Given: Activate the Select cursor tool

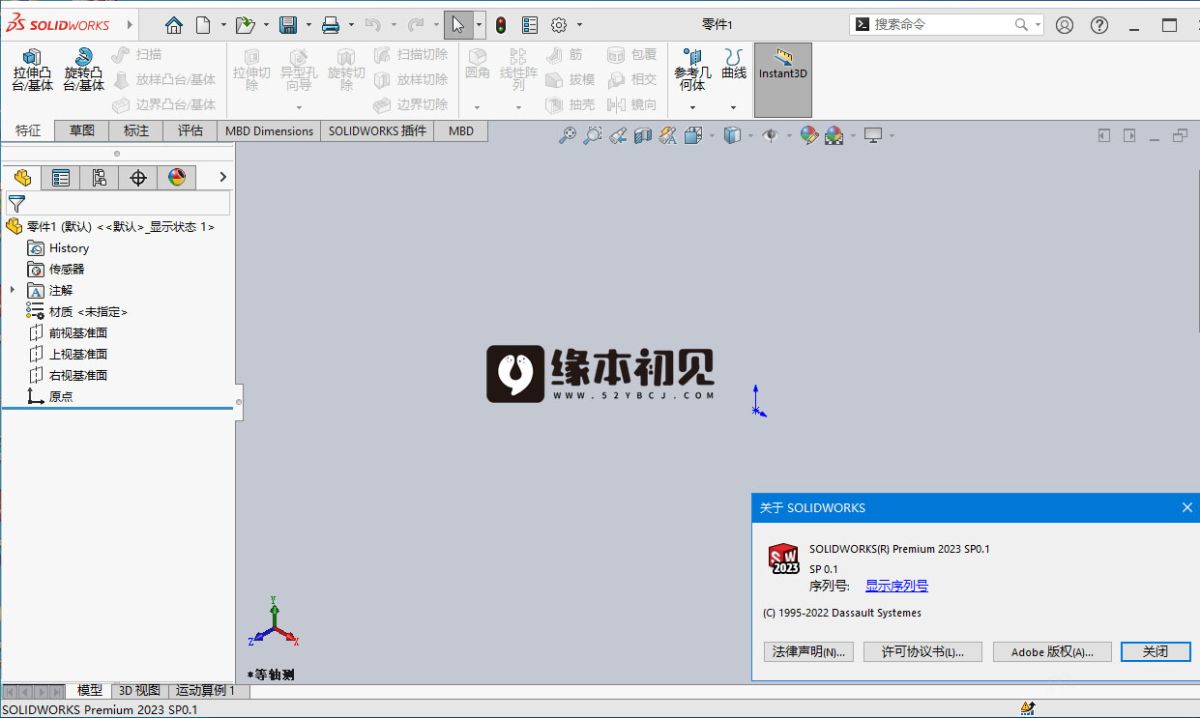Looking at the screenshot, I should click(458, 25).
